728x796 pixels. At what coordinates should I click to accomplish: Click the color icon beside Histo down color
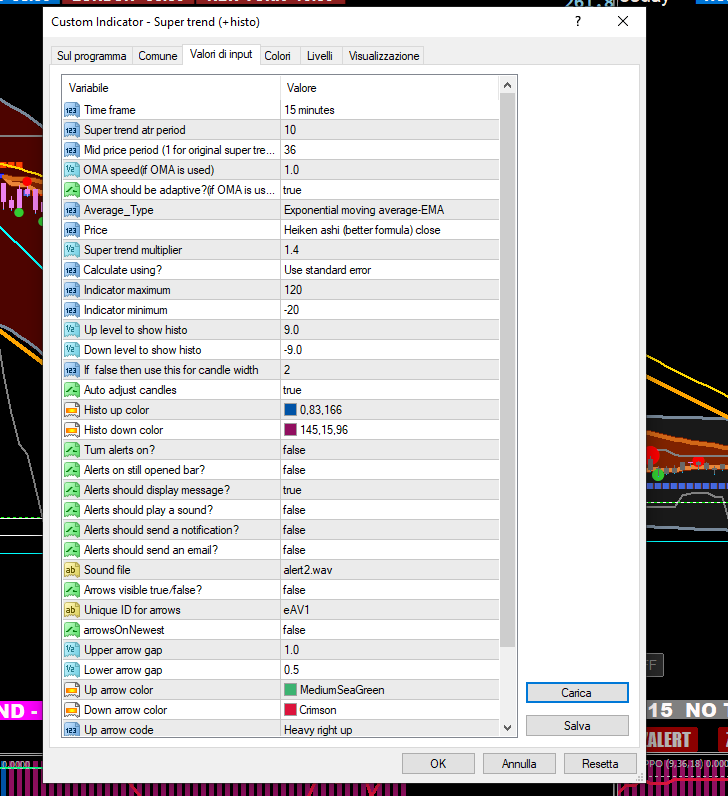coord(72,430)
